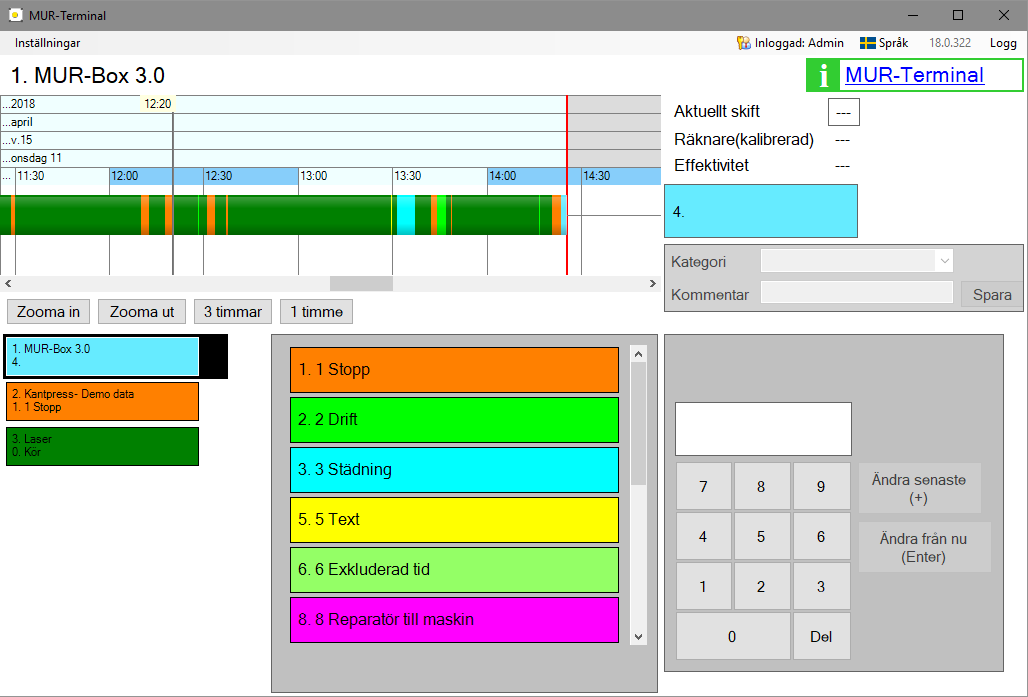
Task: Expand the Kategori dropdown
Action: pos(943,261)
